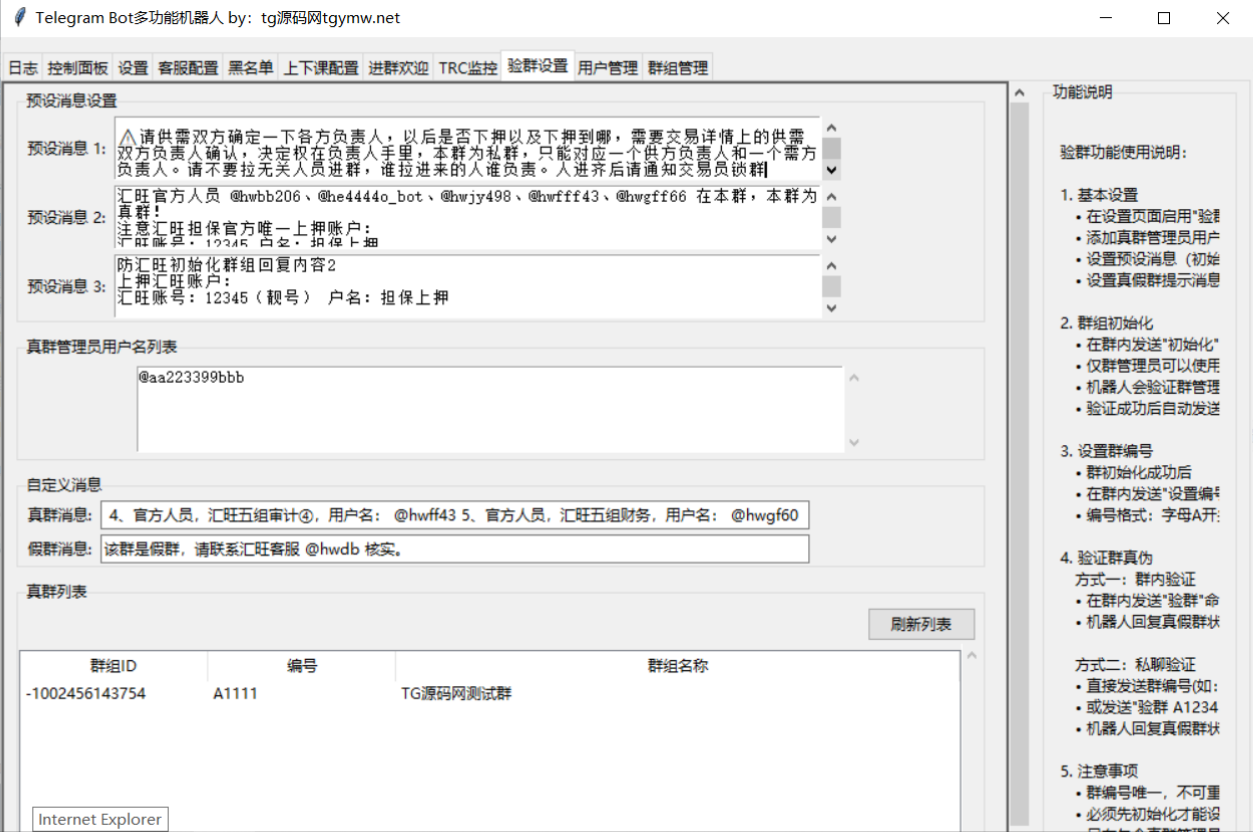Go to the 黑名单 tab
Image resolution: width=1253 pixels, height=832 pixels.
(250, 68)
